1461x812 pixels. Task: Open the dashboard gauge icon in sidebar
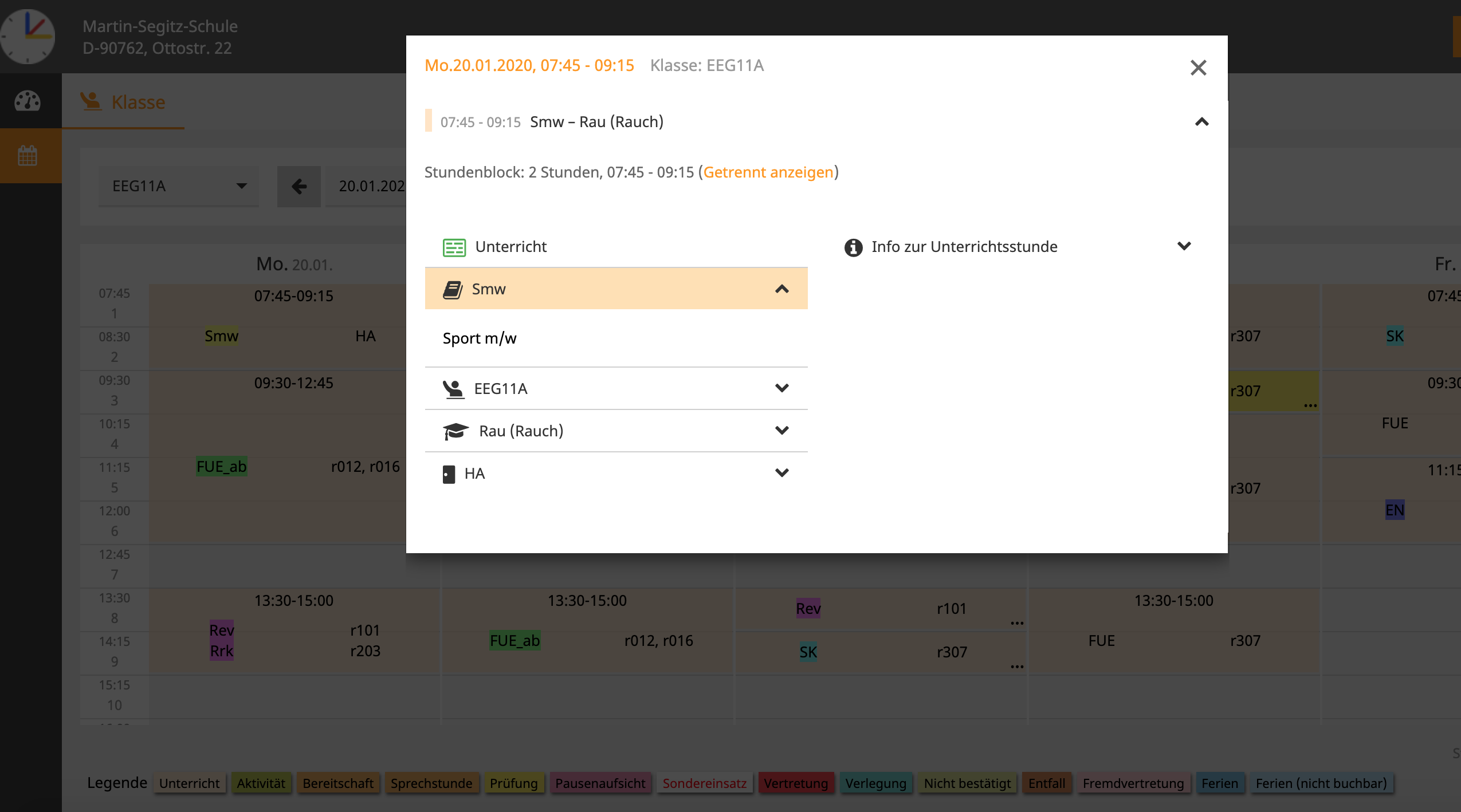pyautogui.click(x=27, y=101)
